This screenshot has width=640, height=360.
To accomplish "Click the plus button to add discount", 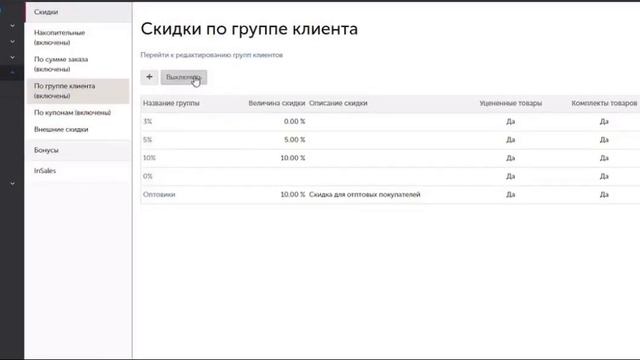I will (149, 77).
